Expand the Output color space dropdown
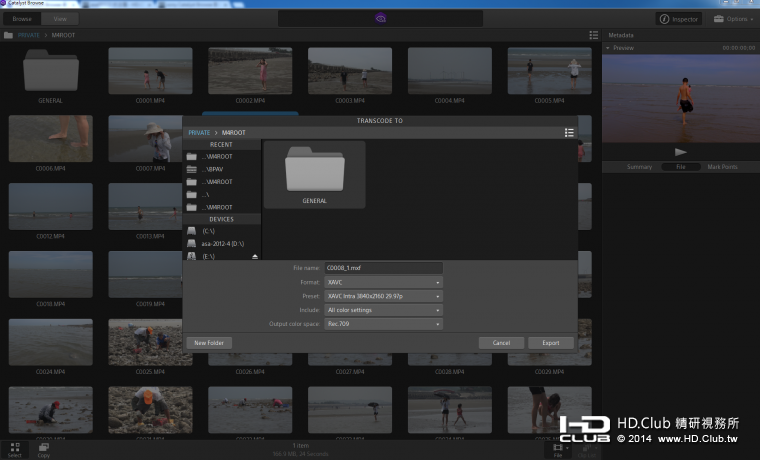760x460 pixels. pyautogui.click(x=383, y=324)
